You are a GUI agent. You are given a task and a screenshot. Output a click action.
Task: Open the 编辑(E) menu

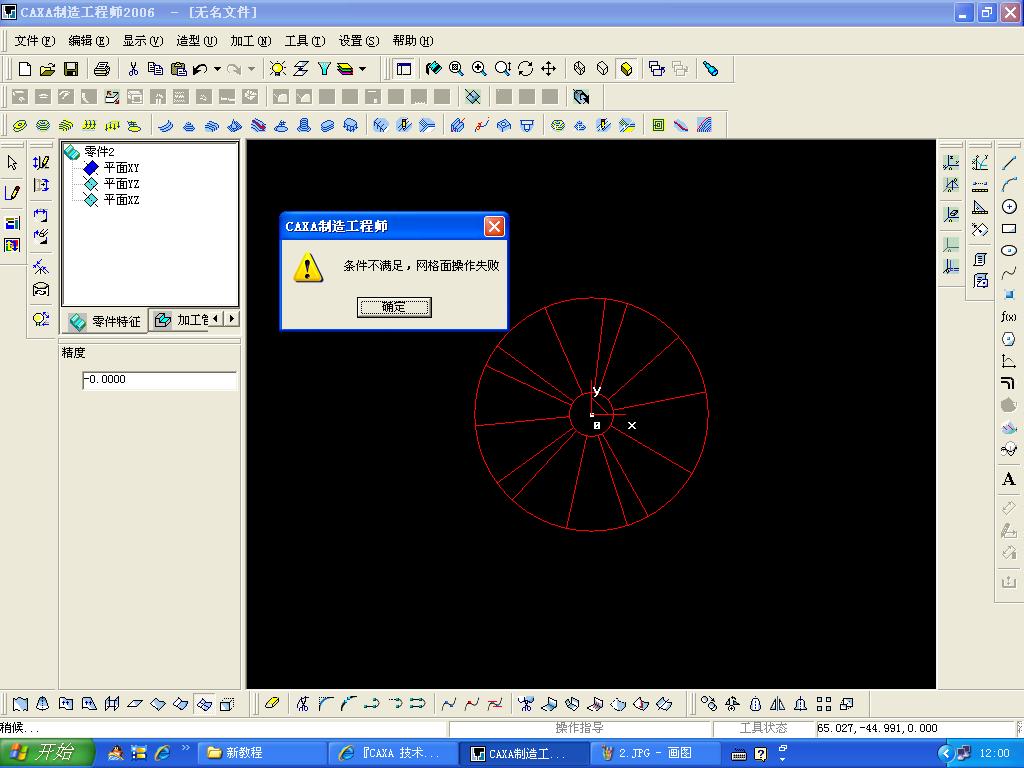[x=89, y=41]
